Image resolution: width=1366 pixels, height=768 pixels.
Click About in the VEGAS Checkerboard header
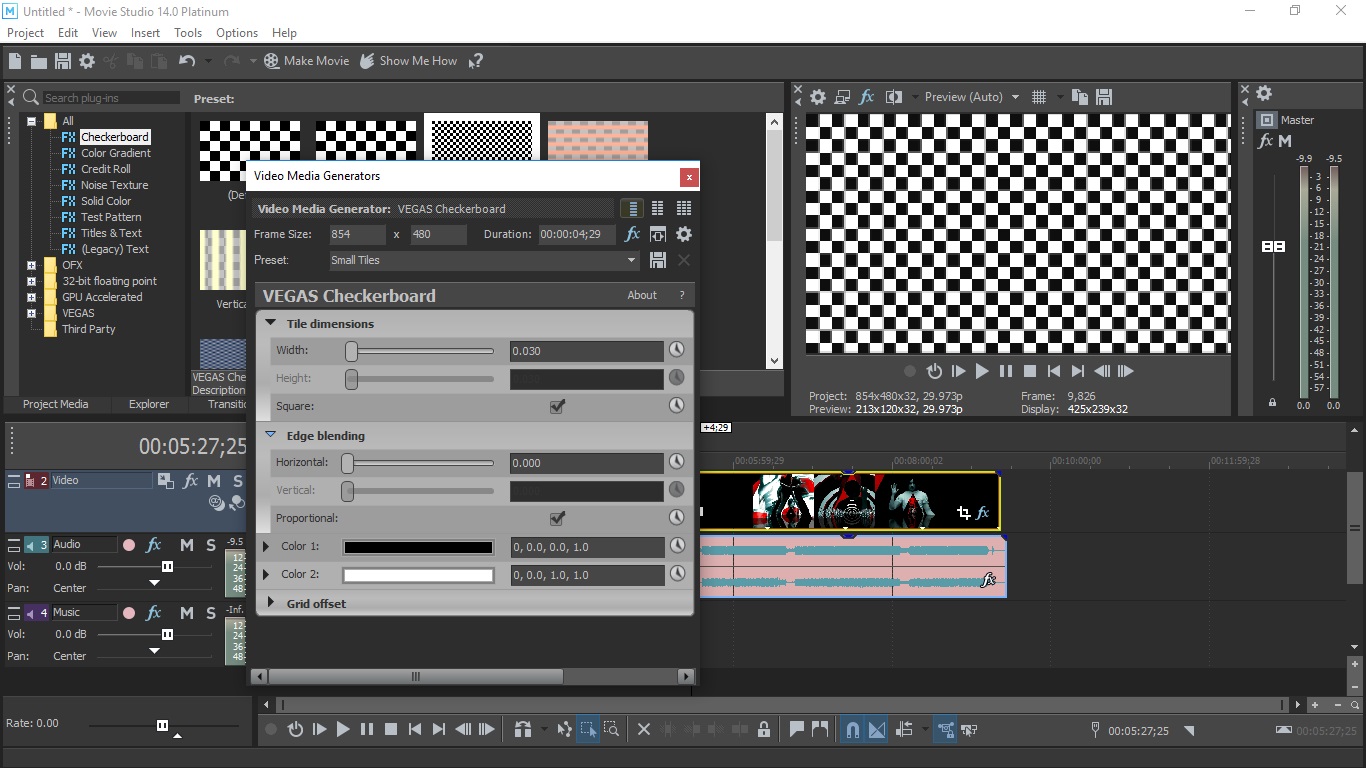(642, 295)
